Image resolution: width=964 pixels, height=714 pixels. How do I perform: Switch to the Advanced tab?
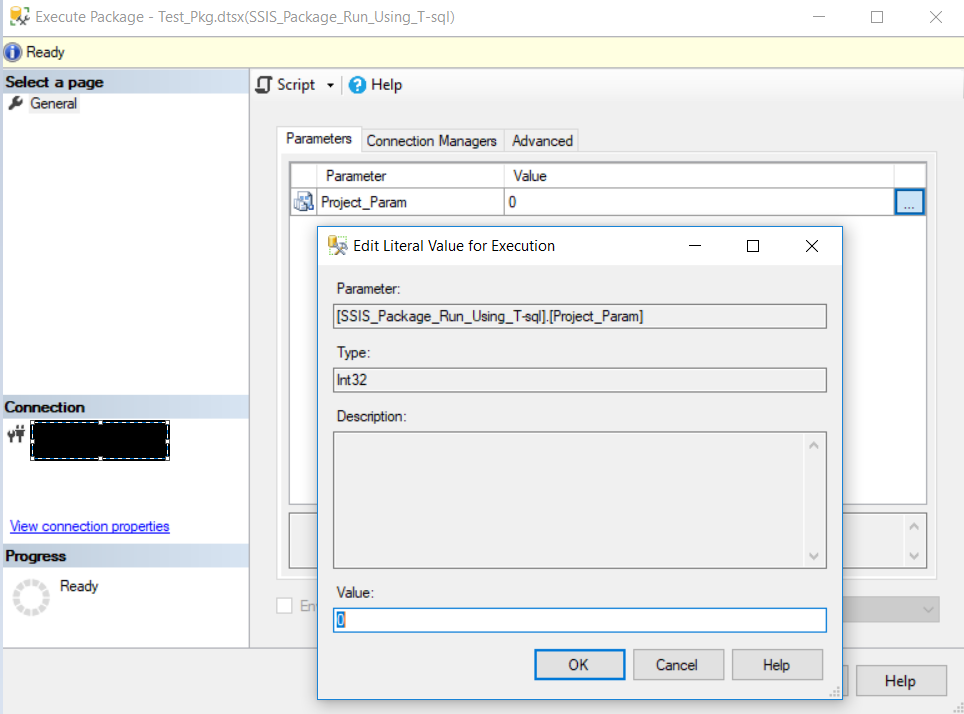click(540, 140)
